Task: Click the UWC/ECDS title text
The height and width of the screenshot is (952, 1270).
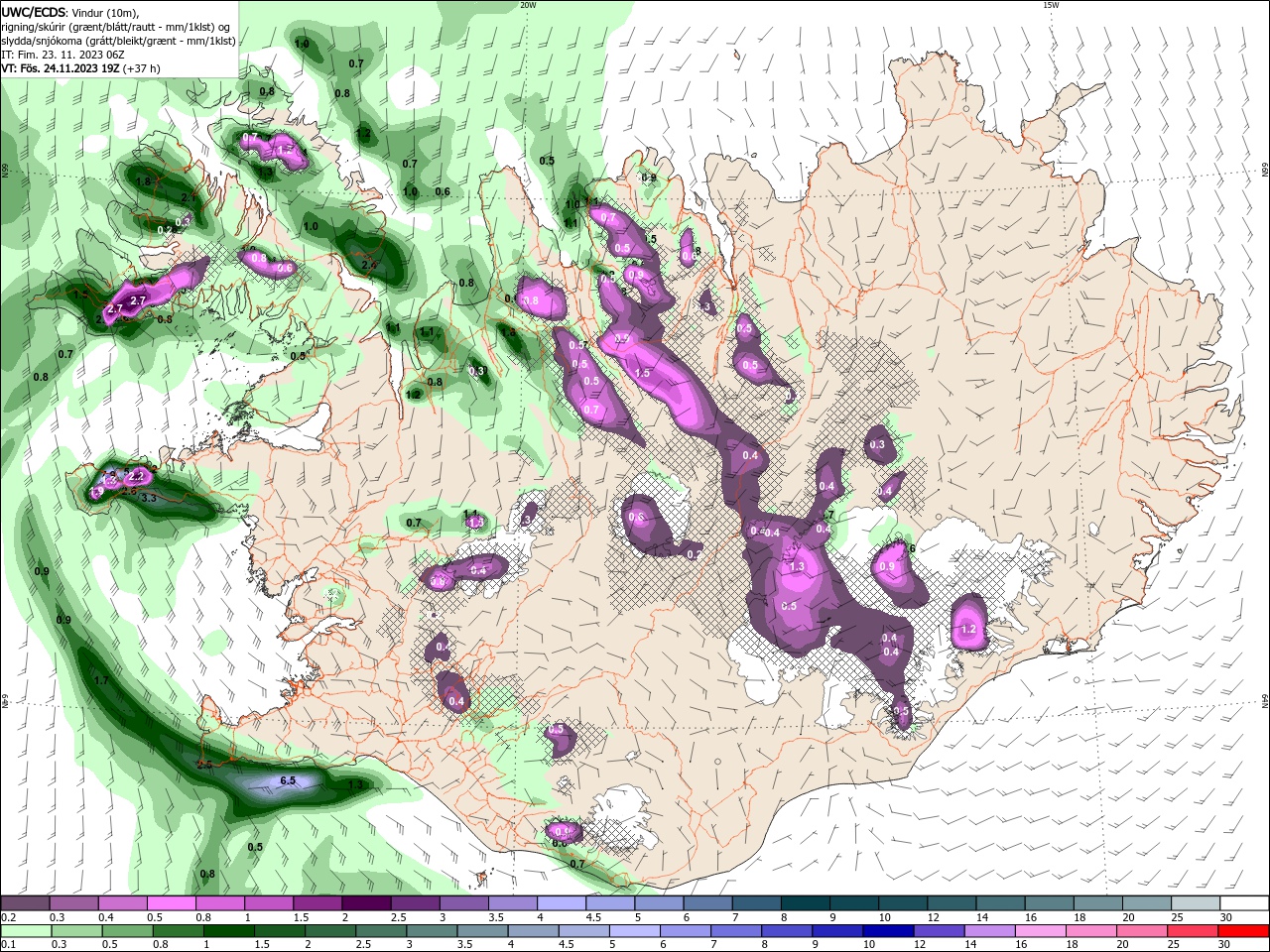Action: [x=34, y=12]
